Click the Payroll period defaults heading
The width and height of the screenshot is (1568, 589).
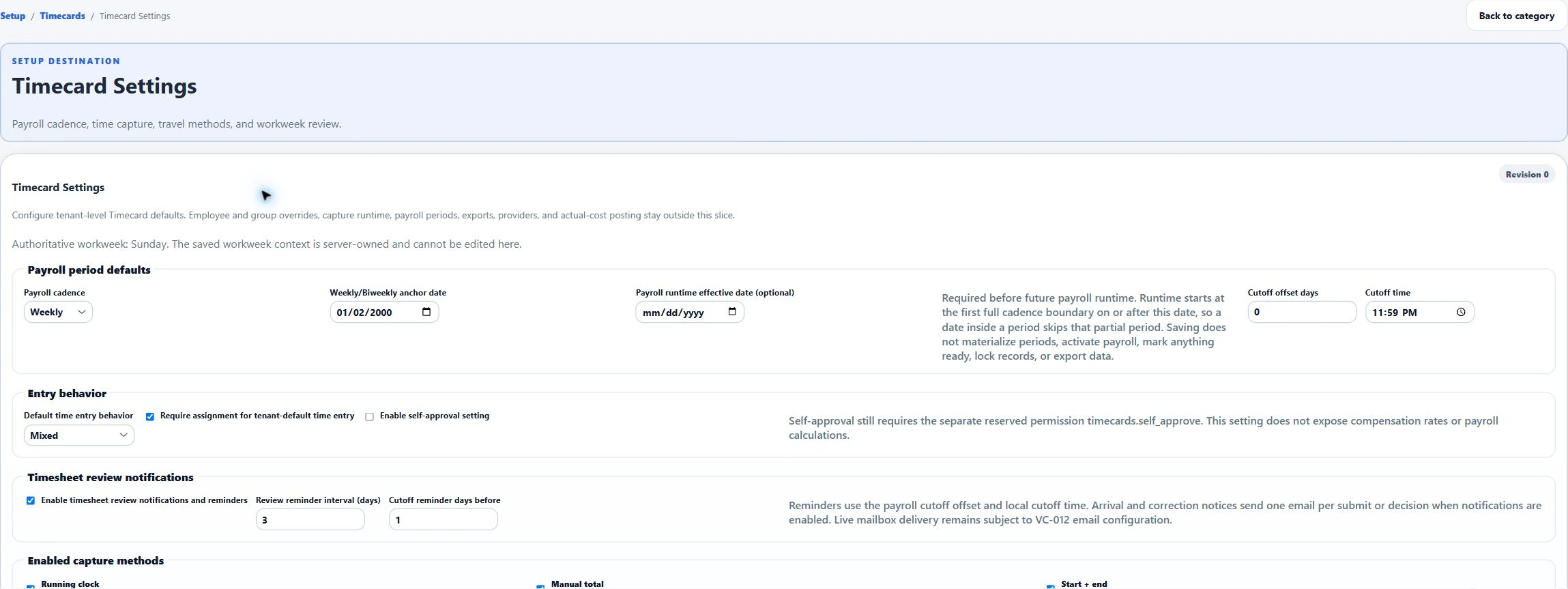tap(89, 270)
